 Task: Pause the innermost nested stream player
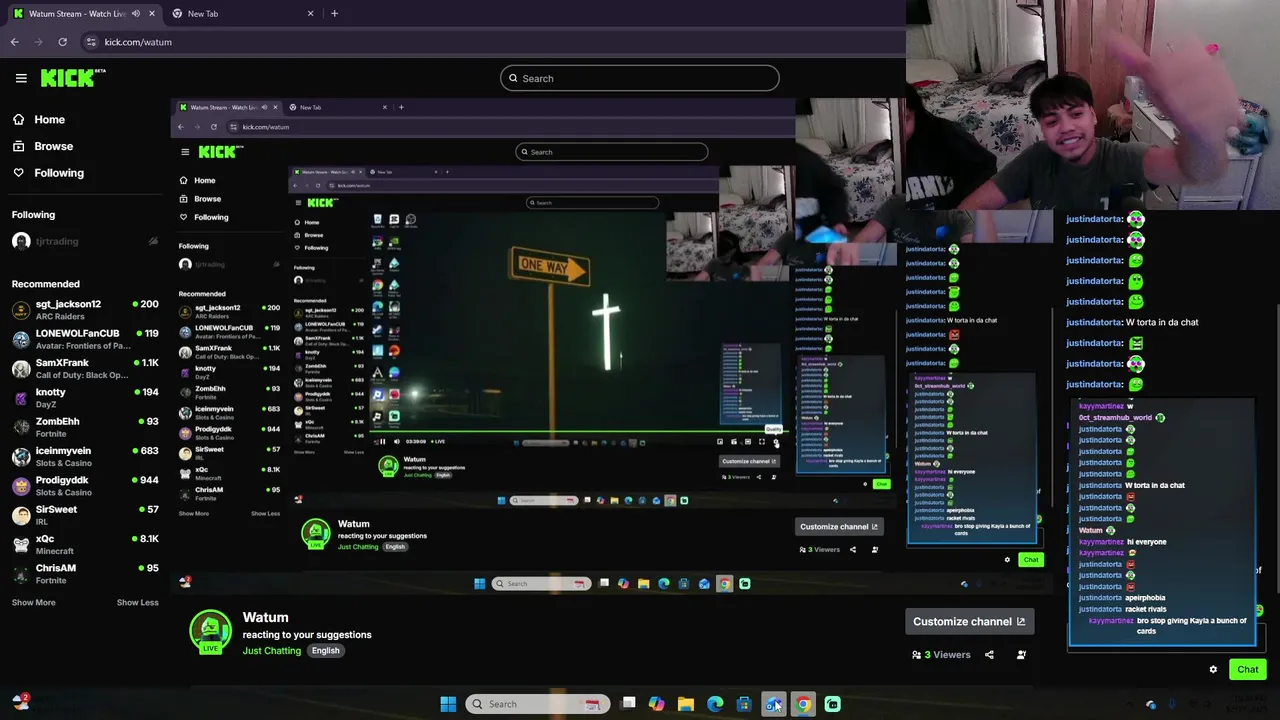point(383,441)
